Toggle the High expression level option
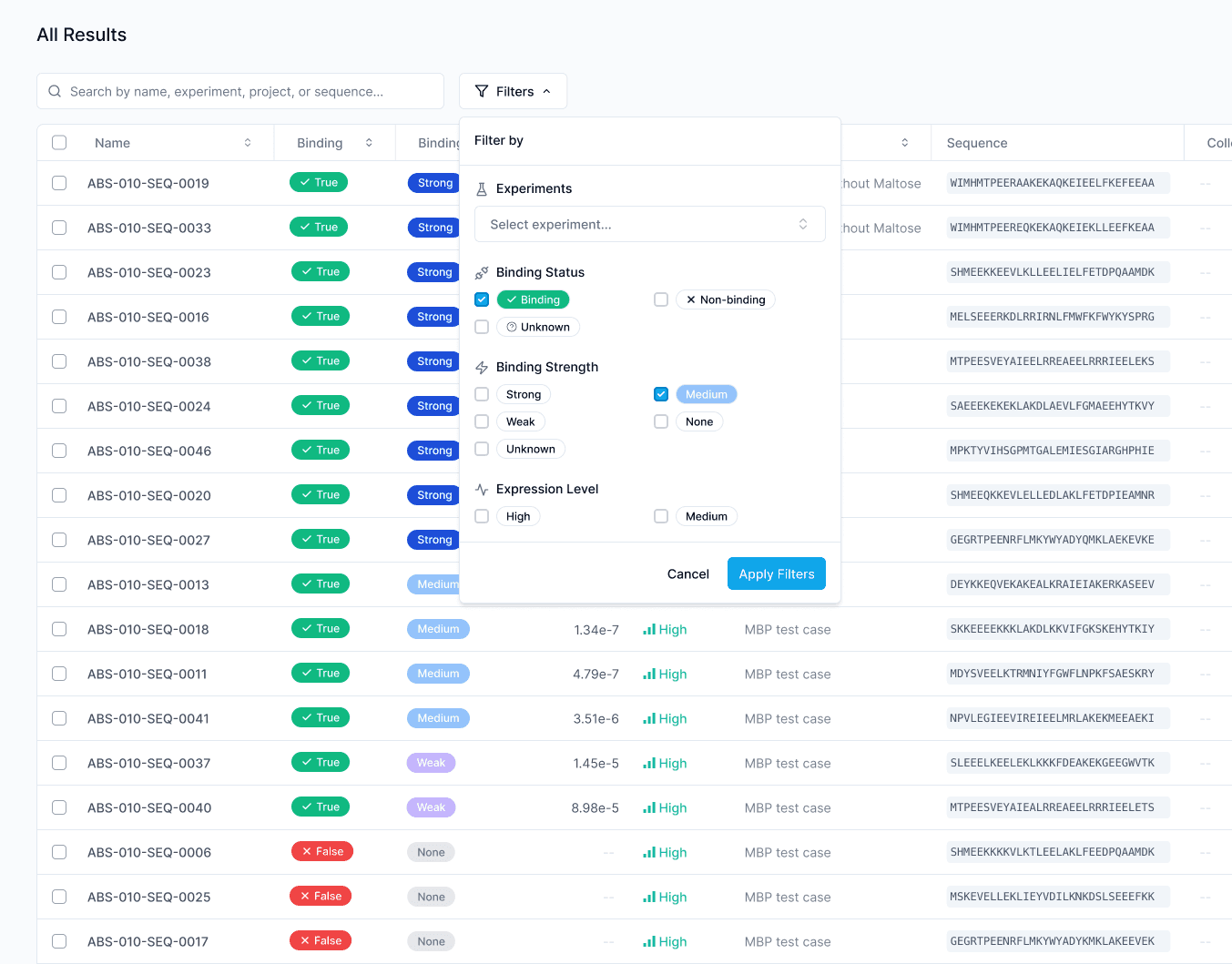Viewport: 1232px width, 964px height. pos(482,516)
